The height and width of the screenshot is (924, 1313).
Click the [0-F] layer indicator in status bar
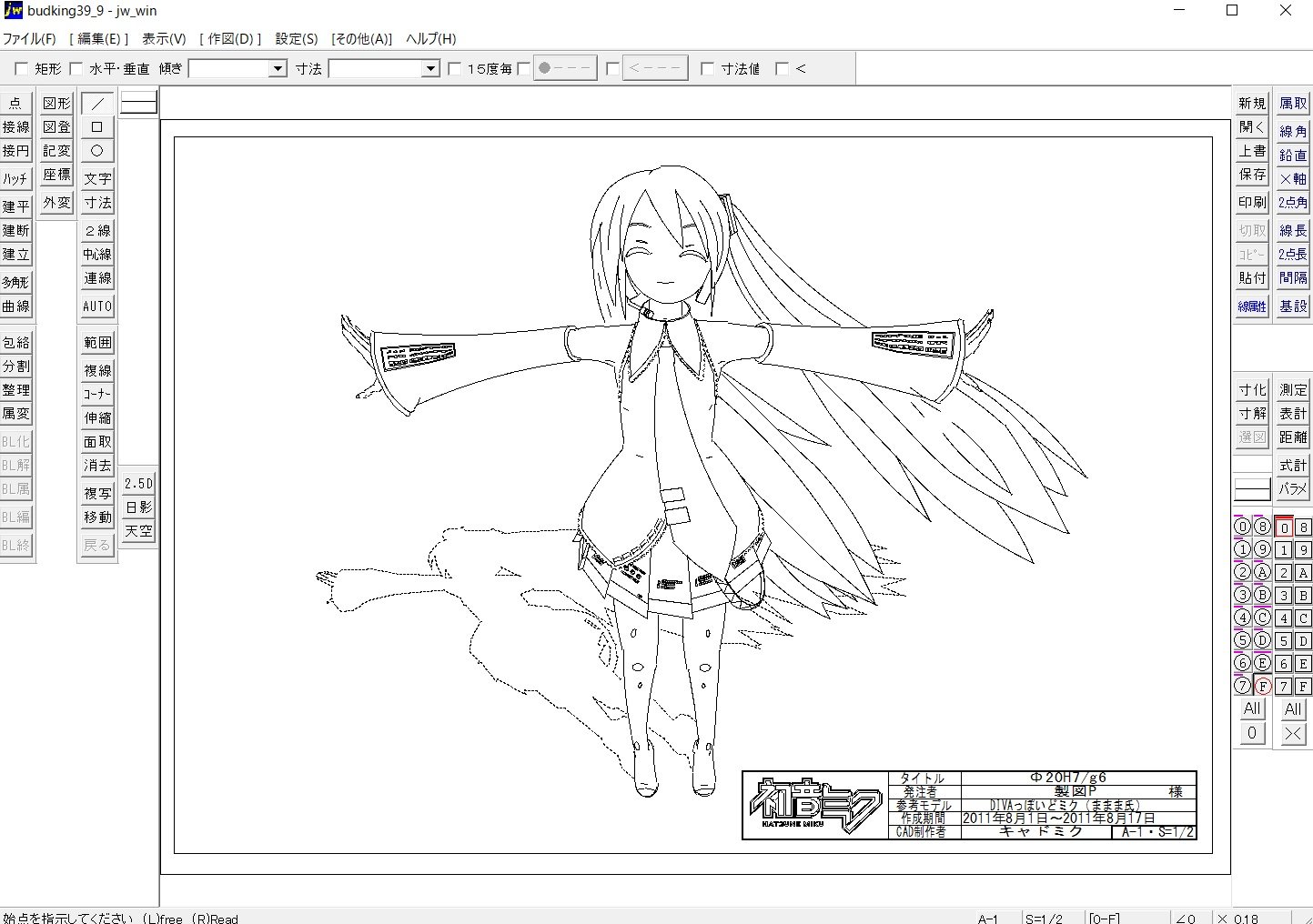click(x=1104, y=918)
